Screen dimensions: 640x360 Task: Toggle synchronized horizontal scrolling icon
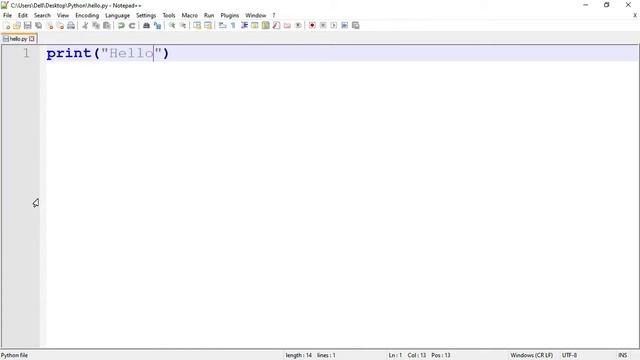click(x=208, y=25)
